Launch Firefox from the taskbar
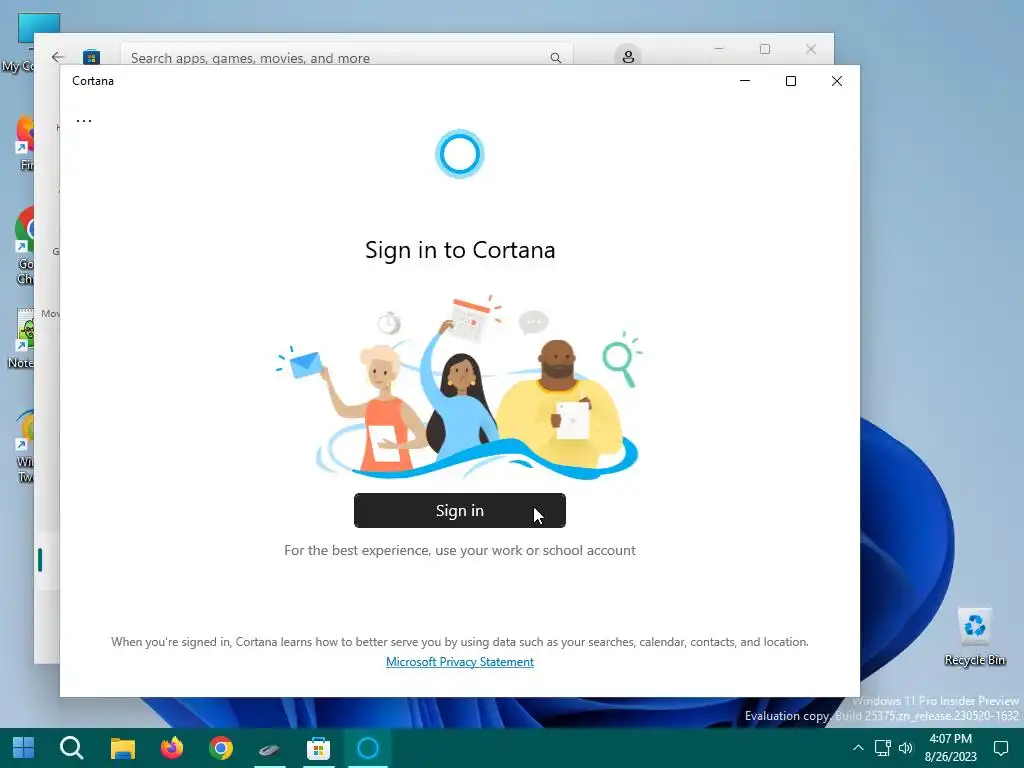The height and width of the screenshot is (768, 1024). pyautogui.click(x=172, y=748)
